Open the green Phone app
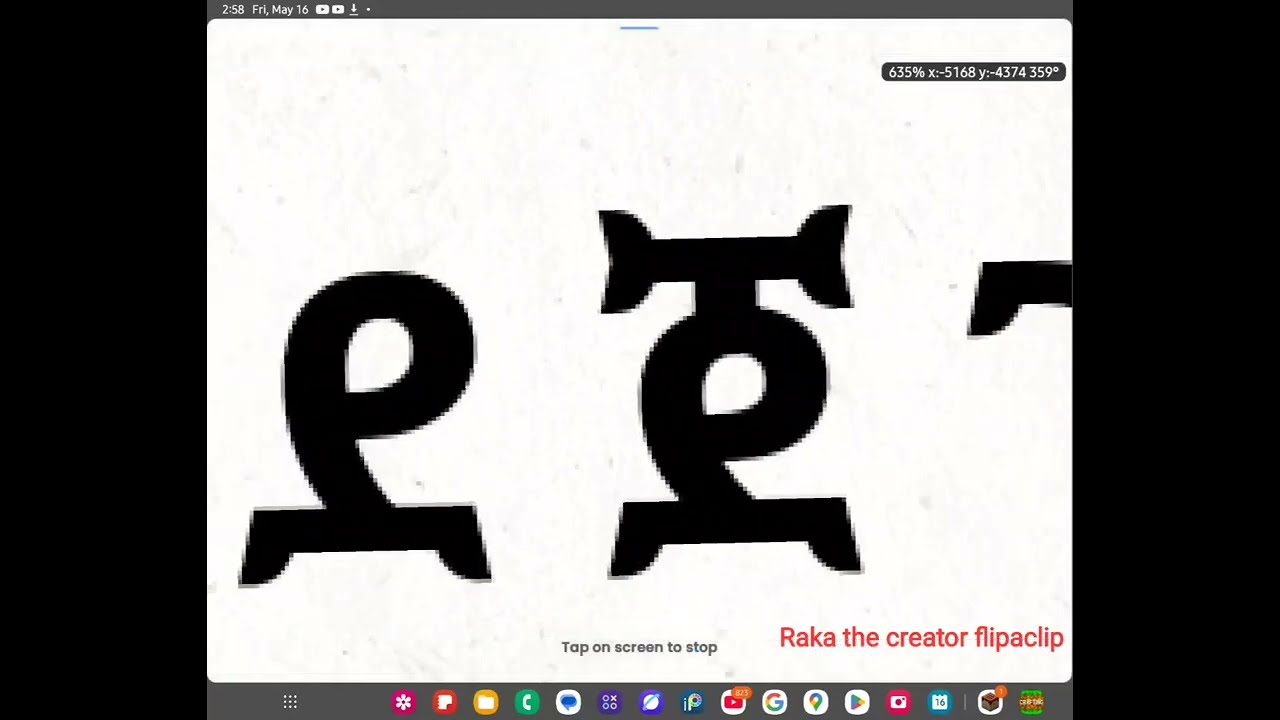The image size is (1280, 720). [x=527, y=703]
